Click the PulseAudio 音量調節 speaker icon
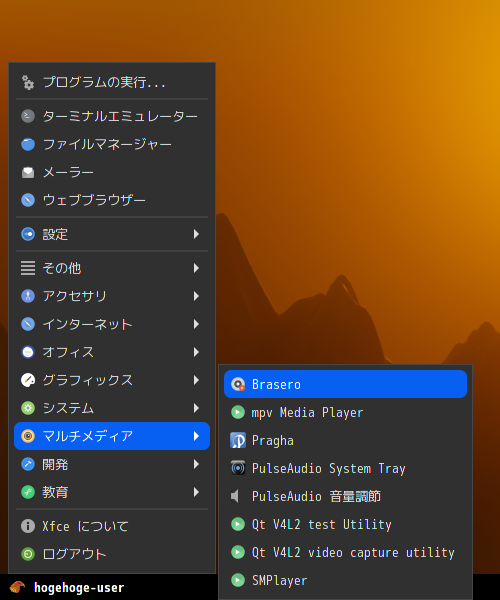This screenshot has width=500, height=600. pyautogui.click(x=235, y=496)
